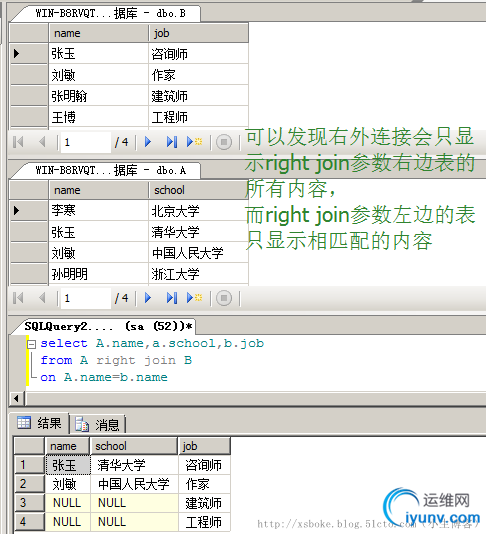Select cell 中国人民大学 in dbo.A table
The image size is (486, 534).
(x=199, y=253)
